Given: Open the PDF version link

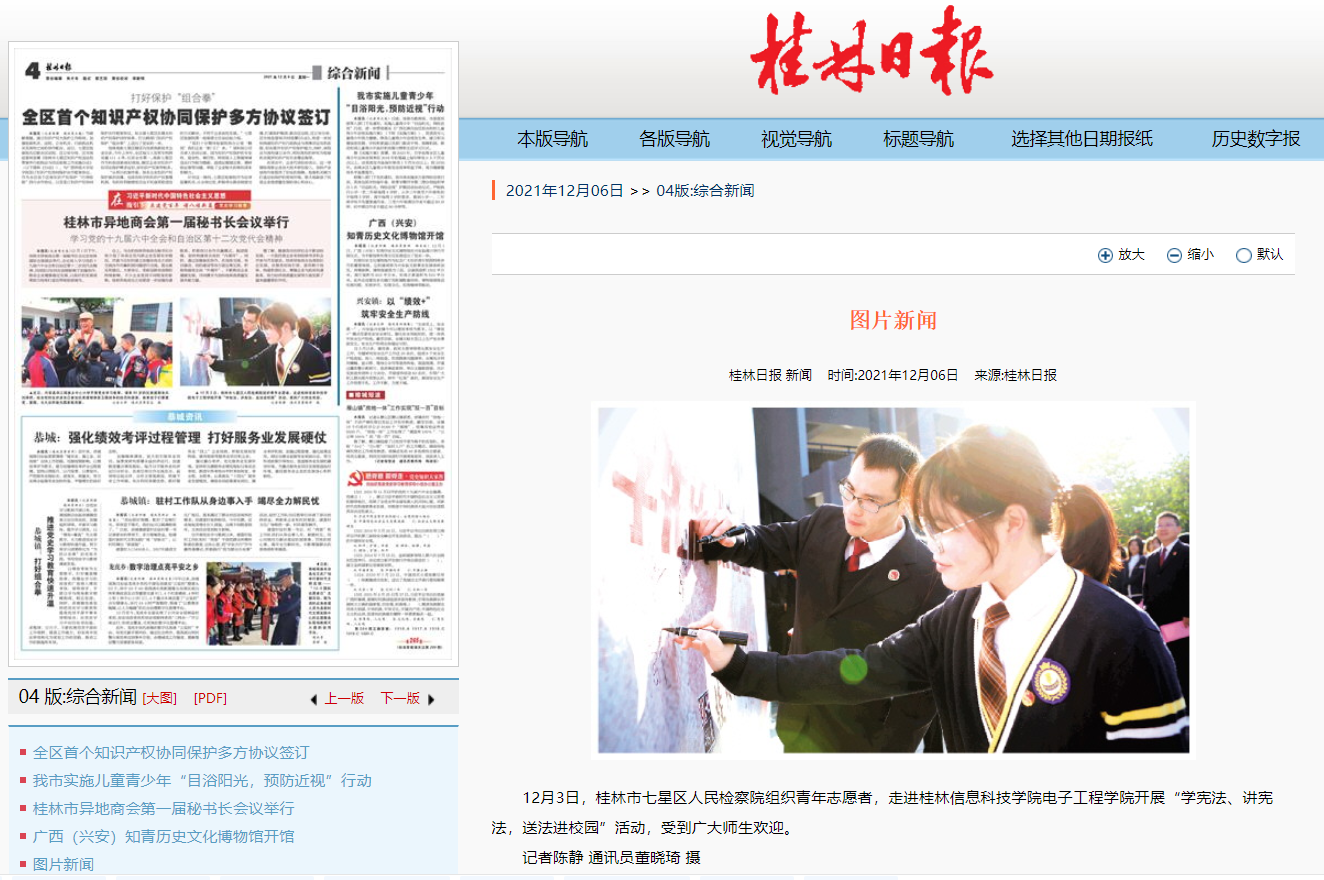Looking at the screenshot, I should click(210, 698).
